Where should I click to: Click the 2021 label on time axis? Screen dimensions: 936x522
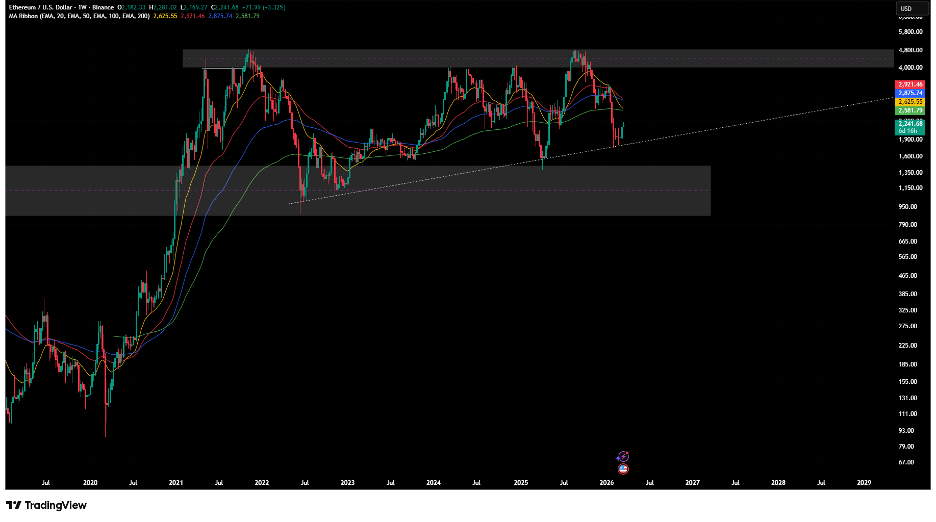[176, 482]
